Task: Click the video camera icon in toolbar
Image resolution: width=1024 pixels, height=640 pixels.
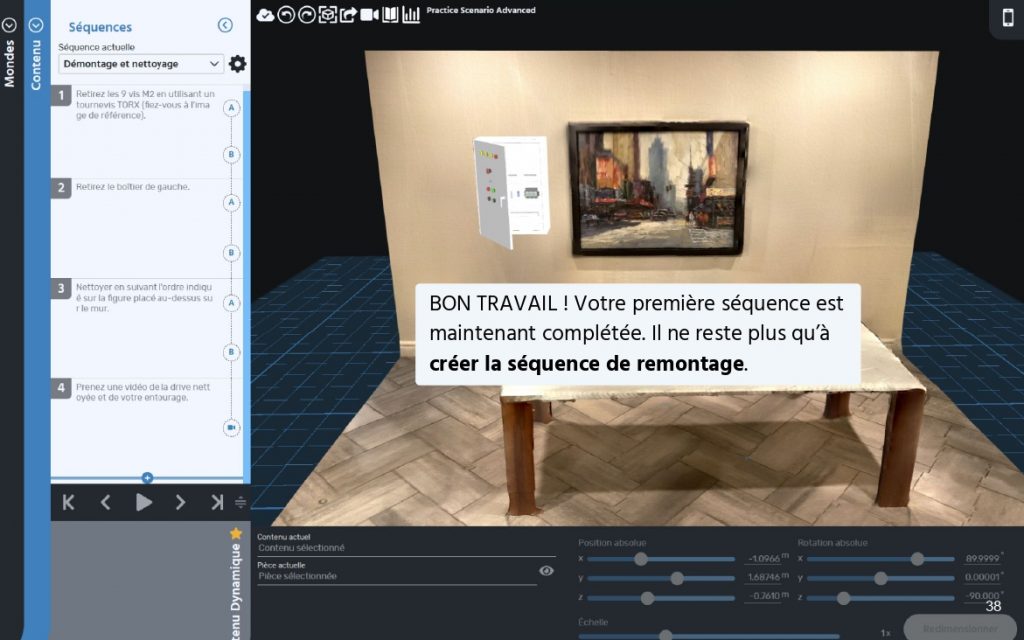Action: point(369,15)
